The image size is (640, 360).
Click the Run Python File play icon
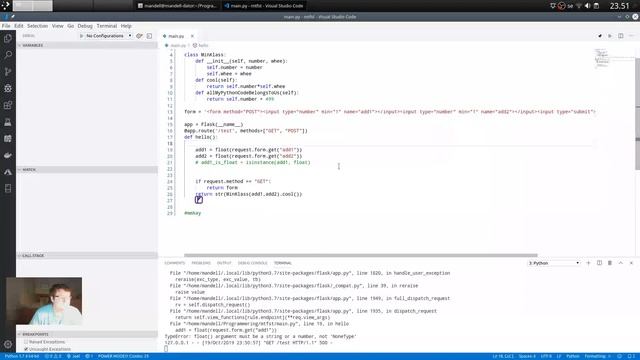pyautogui.click(x=610, y=36)
